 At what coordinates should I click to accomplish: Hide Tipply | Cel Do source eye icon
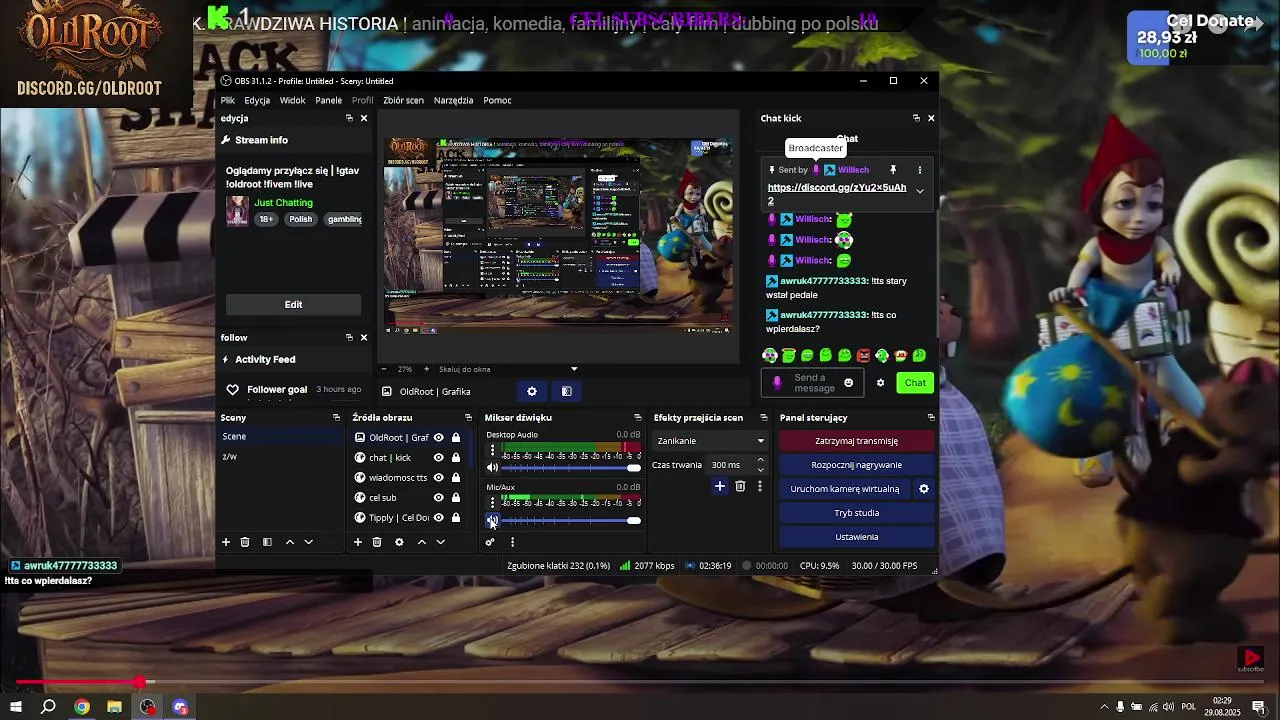[x=438, y=517]
